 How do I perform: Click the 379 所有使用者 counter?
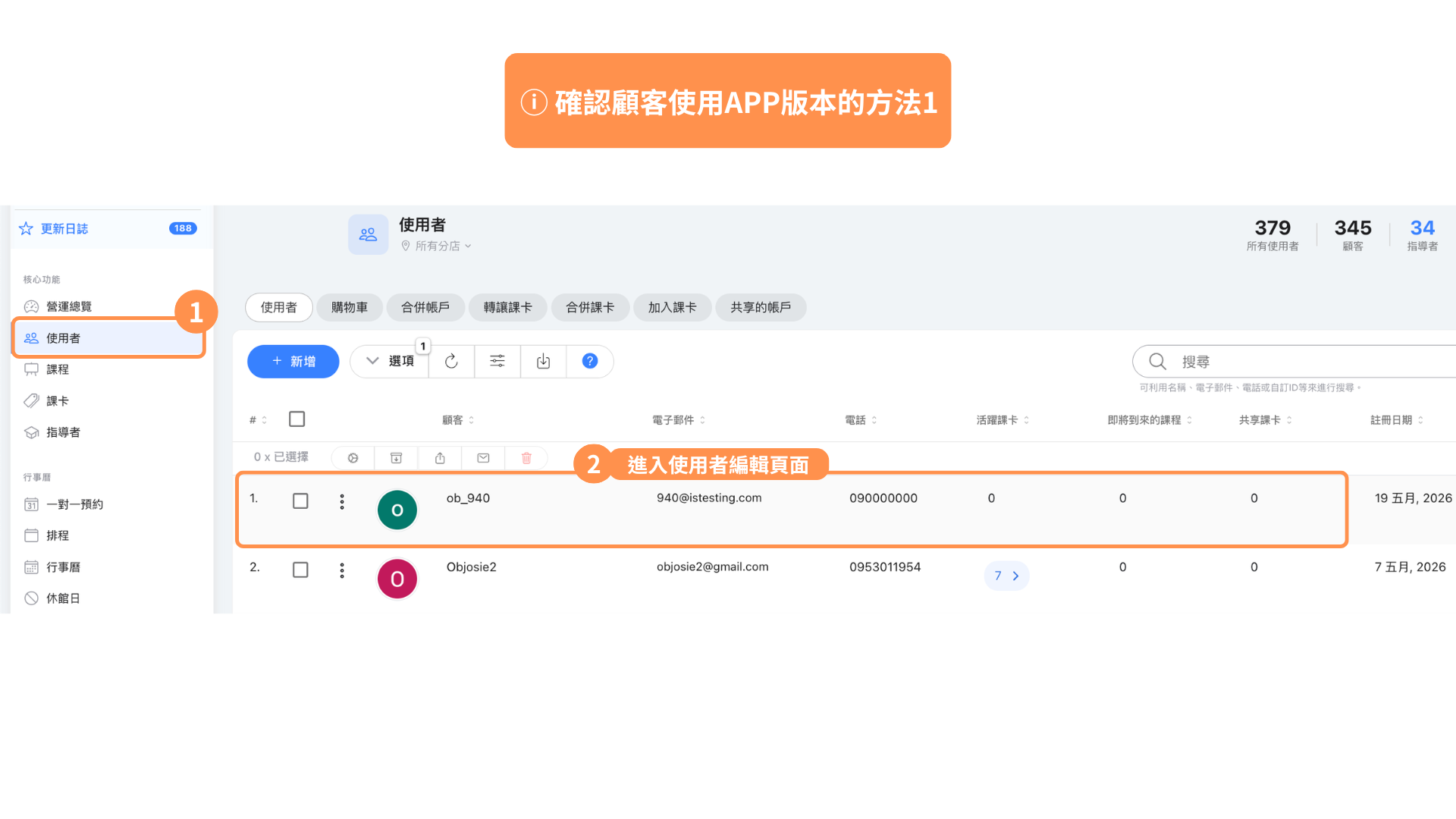1272,234
